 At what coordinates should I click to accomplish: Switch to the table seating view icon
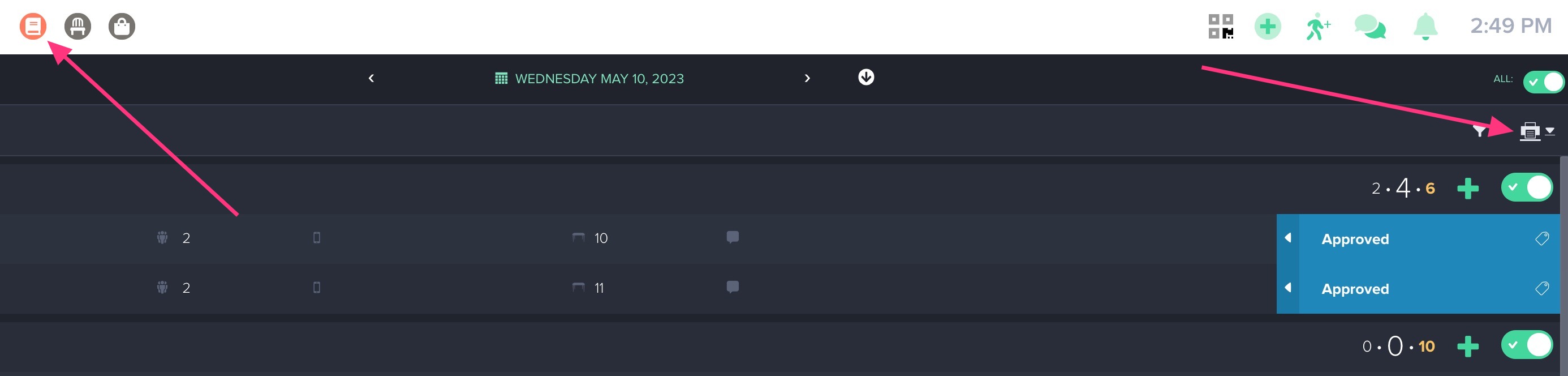pyautogui.click(x=77, y=26)
